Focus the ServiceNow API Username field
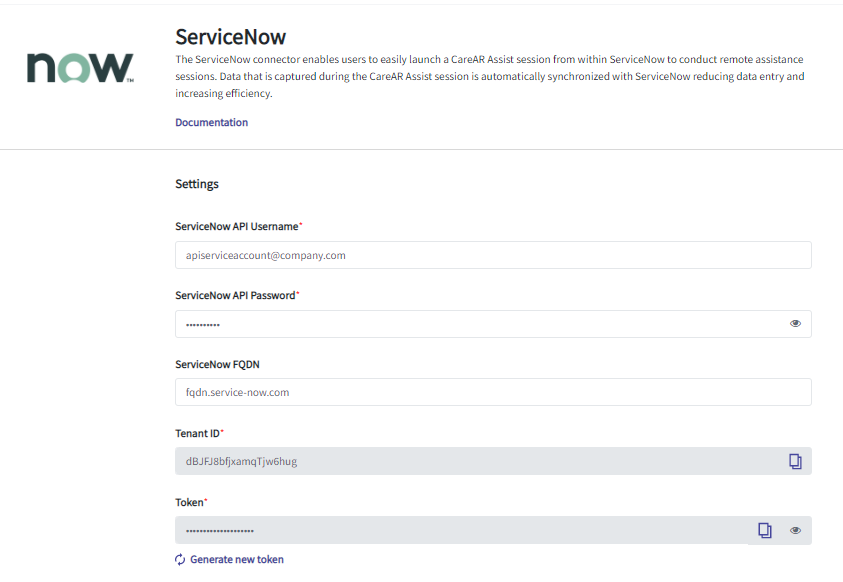Viewport: 843px width, 582px height. 493,255
